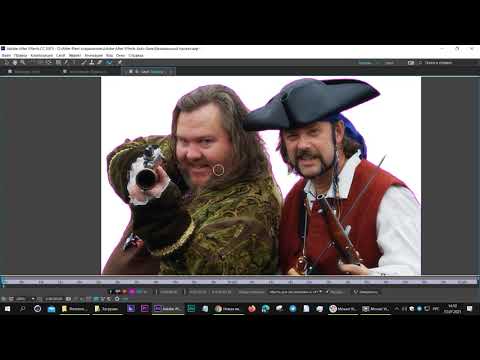
Task: Open the Слой menu
Action: point(60,55)
